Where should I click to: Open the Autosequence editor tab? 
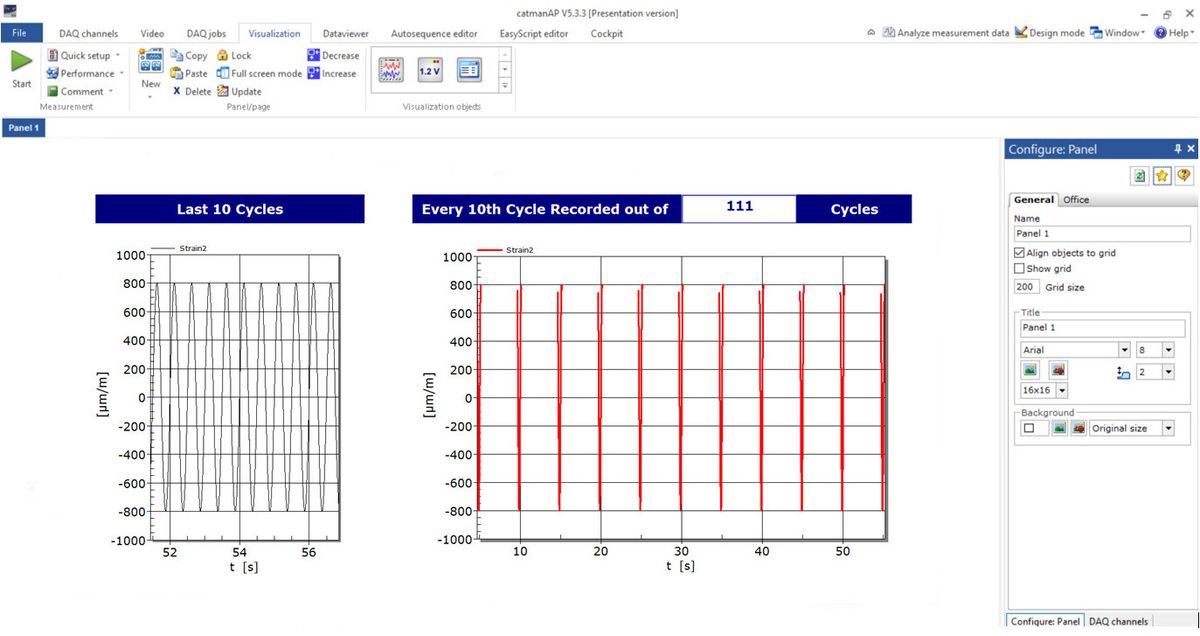pyautogui.click(x=434, y=33)
